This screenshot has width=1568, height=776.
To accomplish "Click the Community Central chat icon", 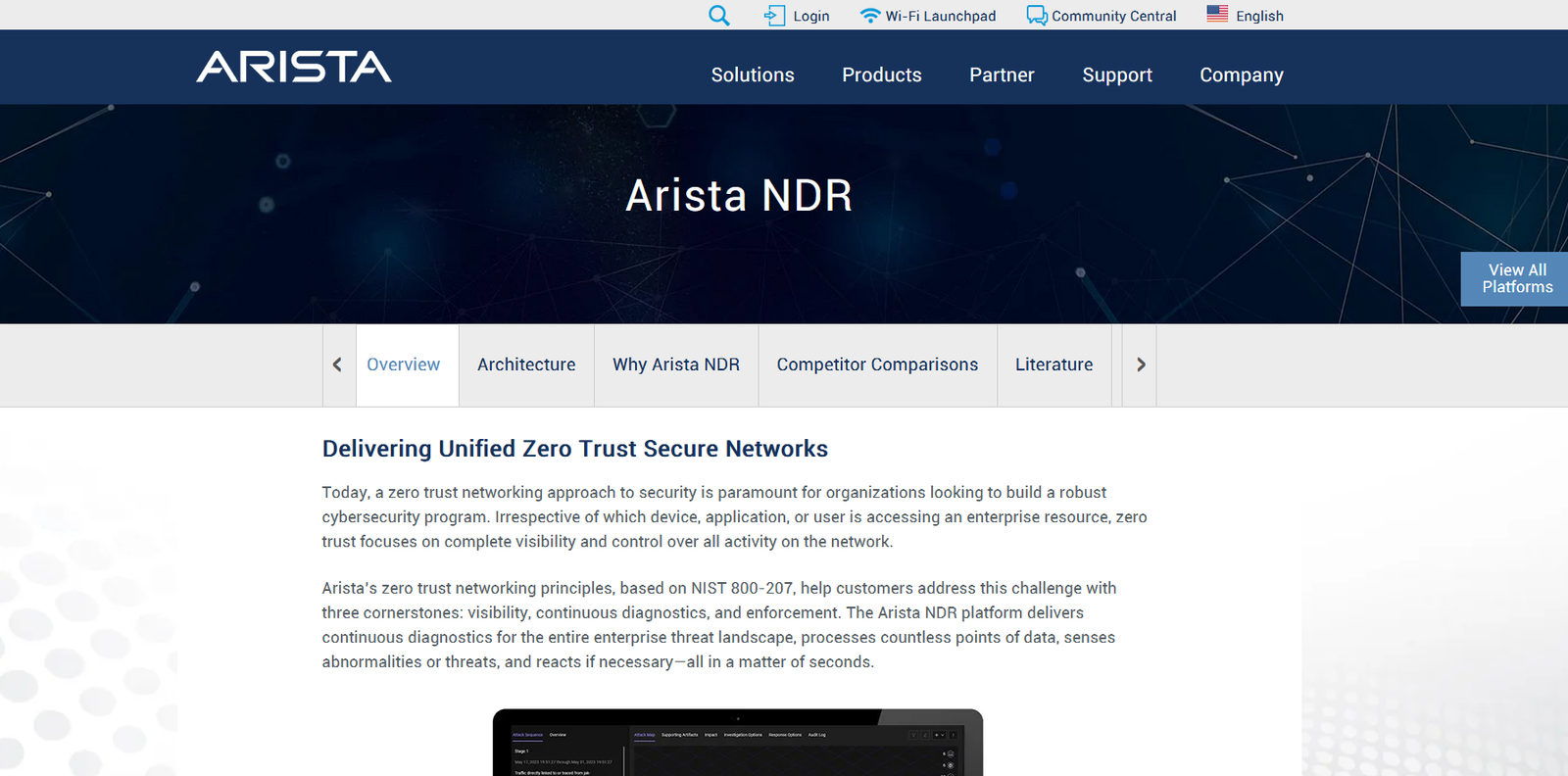I will 1037,16.
